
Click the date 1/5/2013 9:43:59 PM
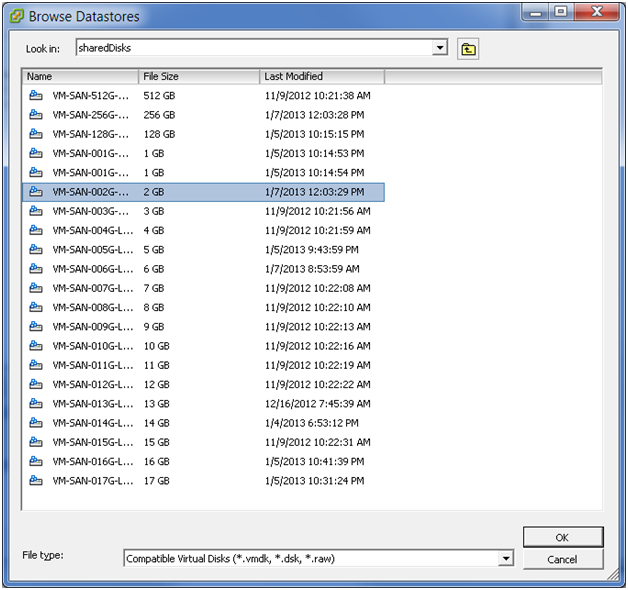point(312,250)
